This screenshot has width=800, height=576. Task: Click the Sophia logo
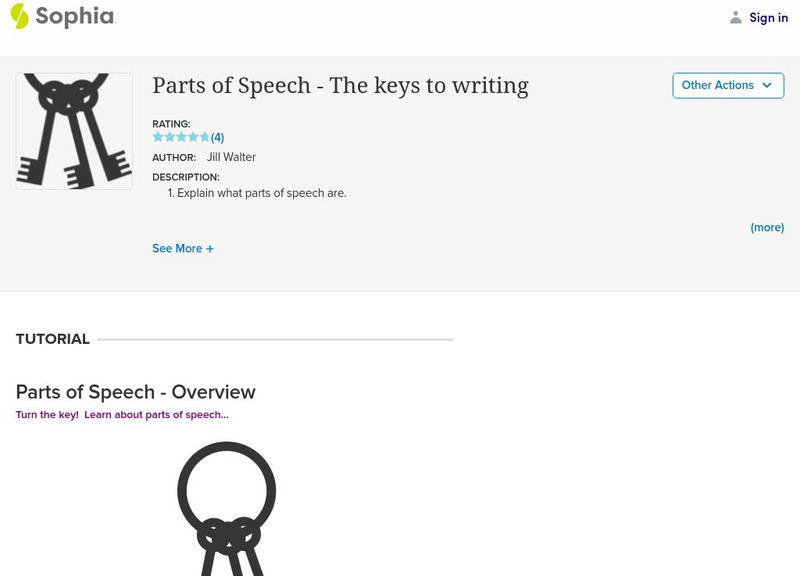pos(62,16)
